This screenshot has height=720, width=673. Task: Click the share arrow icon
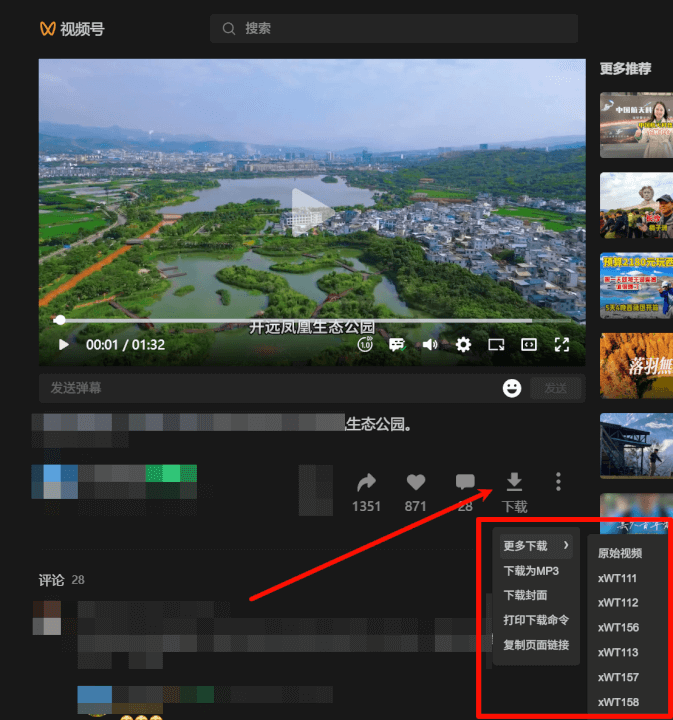point(366,482)
